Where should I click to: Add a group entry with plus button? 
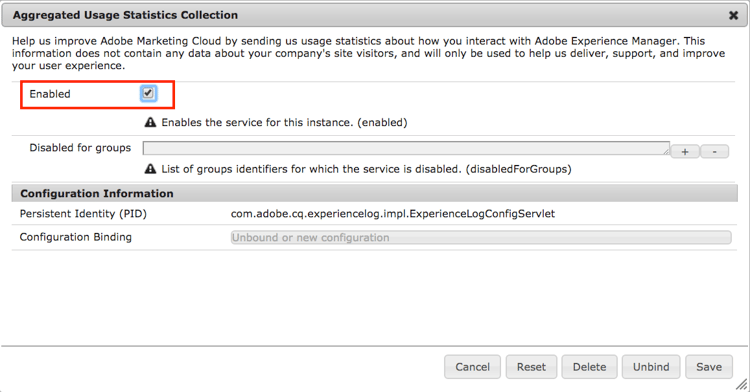coord(685,152)
